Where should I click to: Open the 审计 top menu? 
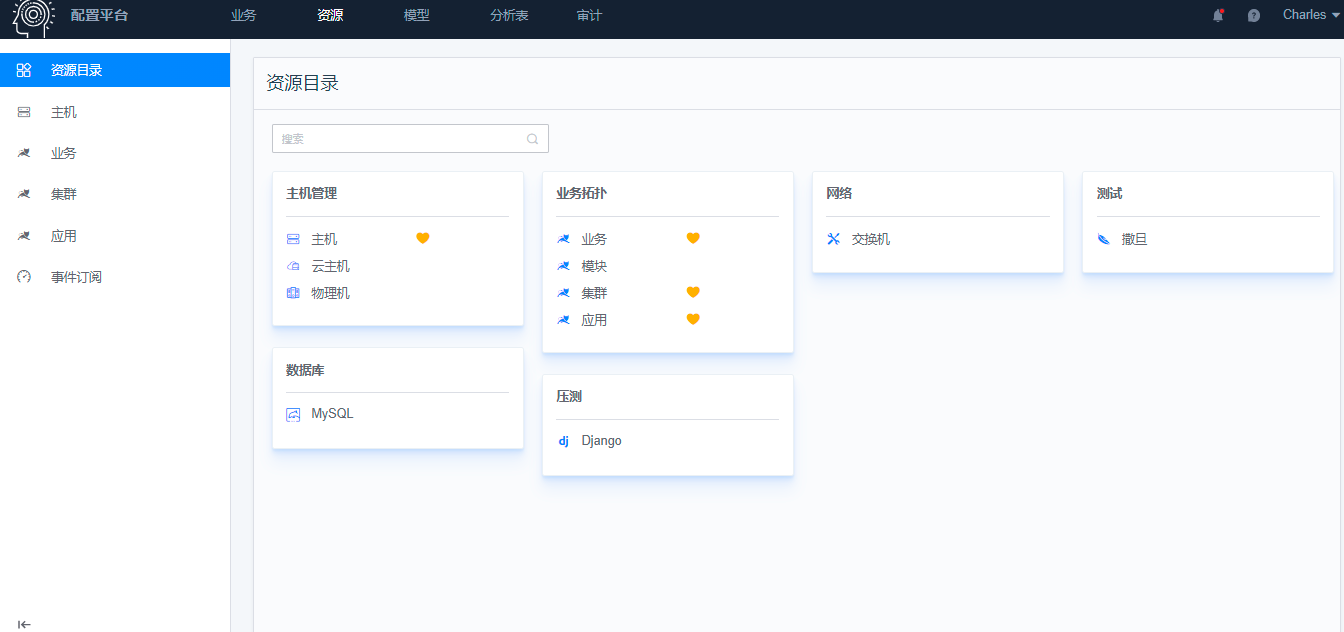click(589, 16)
